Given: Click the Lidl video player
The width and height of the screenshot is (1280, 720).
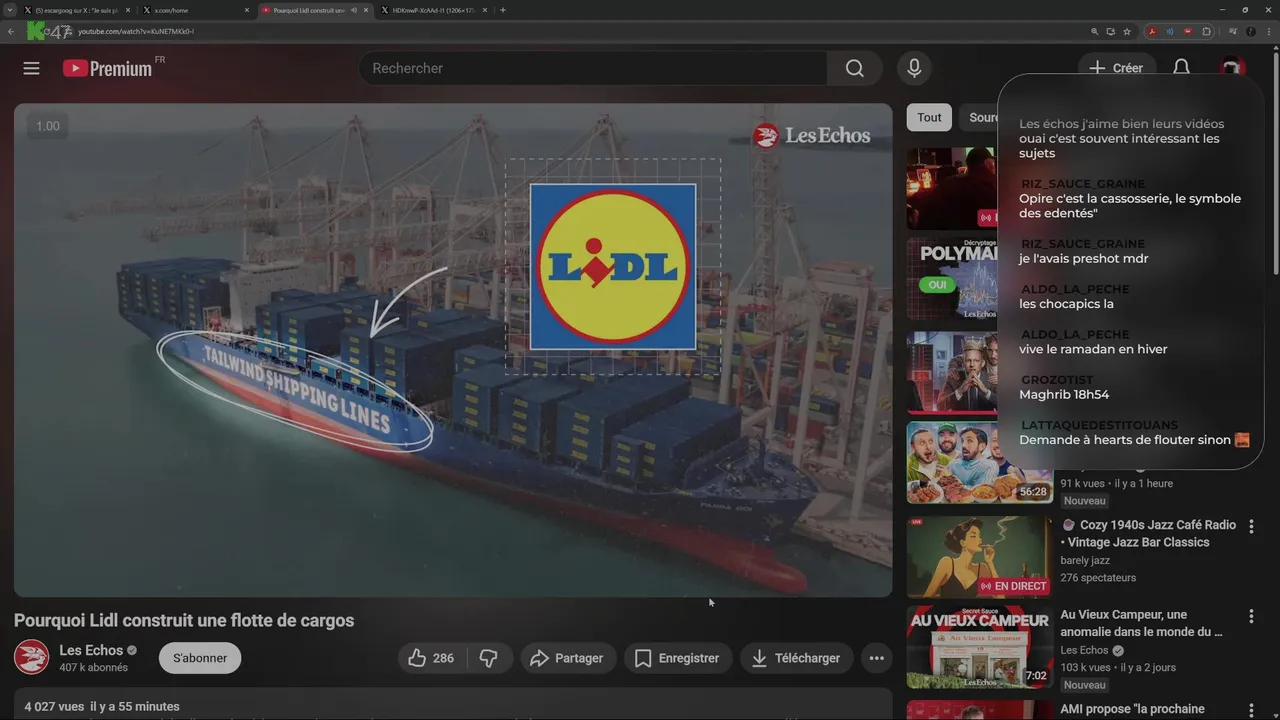Looking at the screenshot, I should [x=453, y=350].
